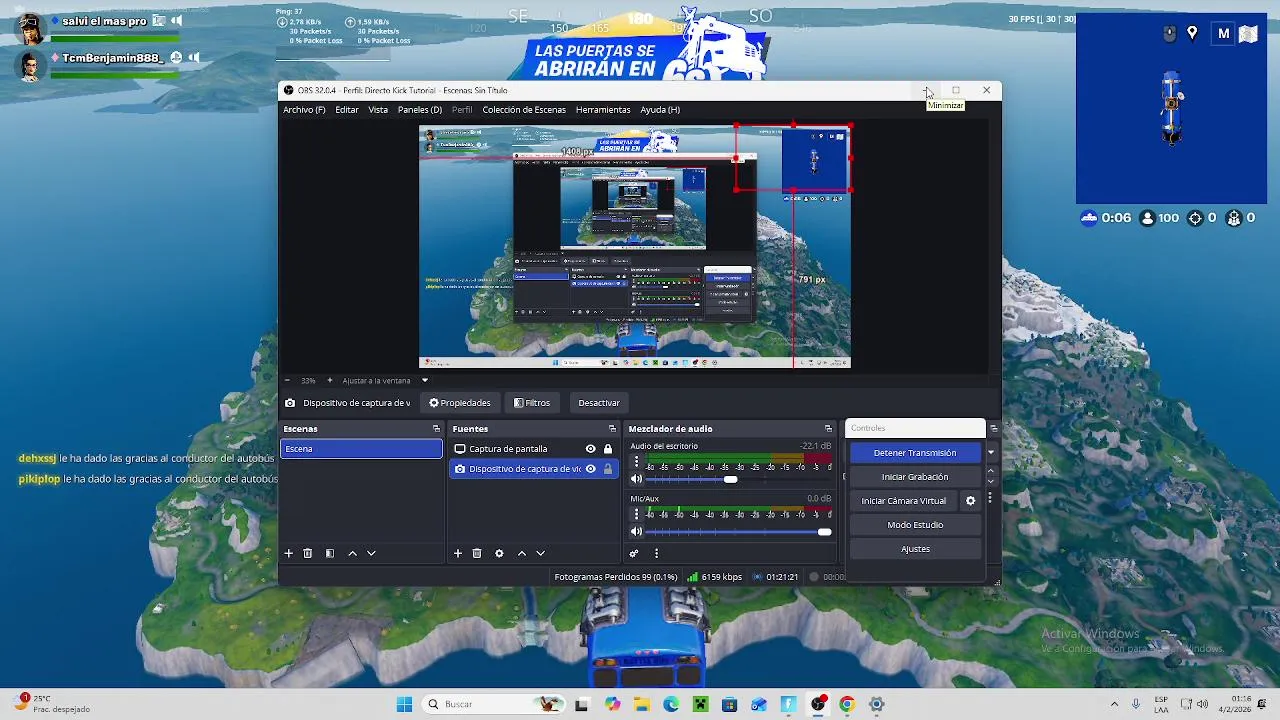Zoom out preview with the minus icon

(x=287, y=380)
